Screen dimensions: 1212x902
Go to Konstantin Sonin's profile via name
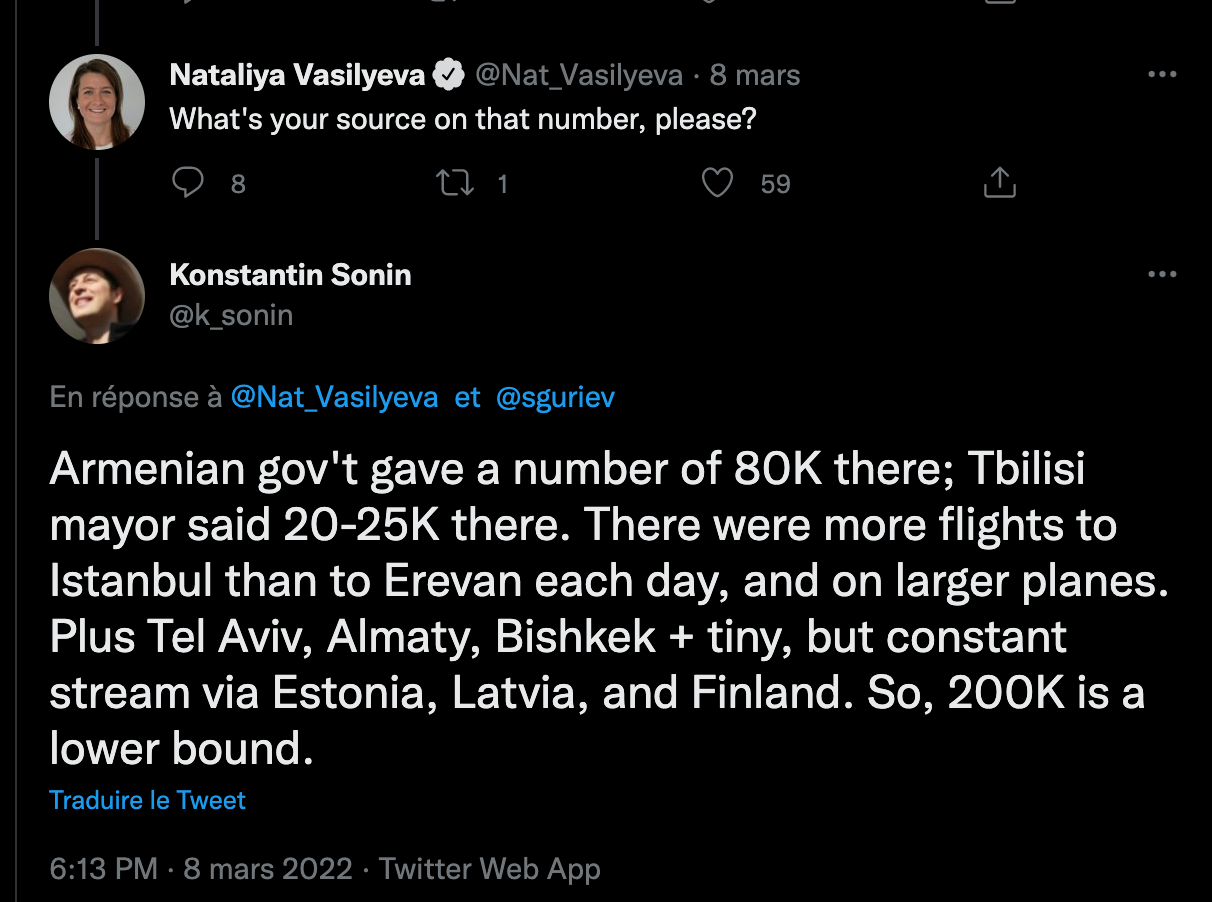290,275
